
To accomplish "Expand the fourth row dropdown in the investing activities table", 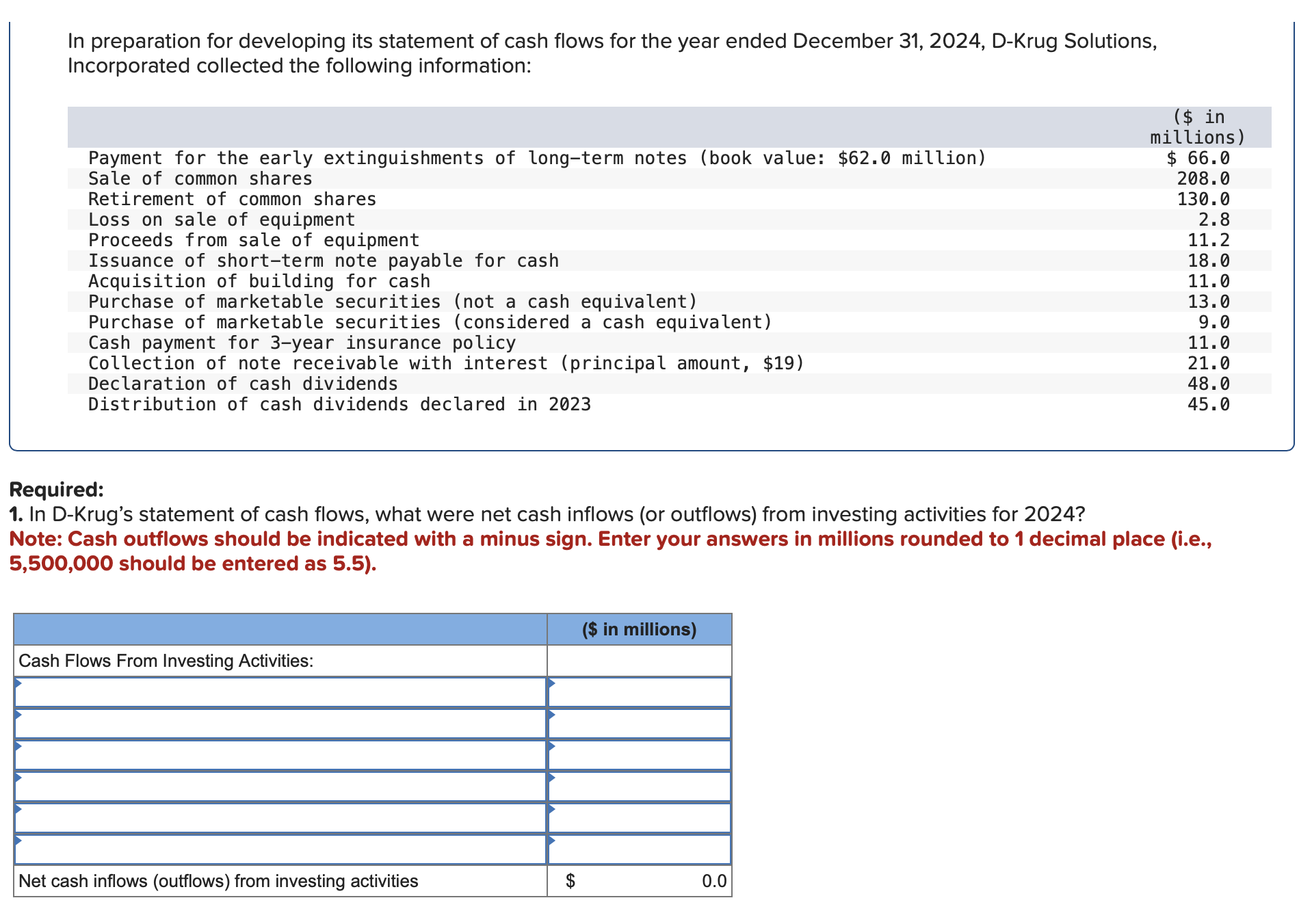I will pyautogui.click(x=279, y=786).
